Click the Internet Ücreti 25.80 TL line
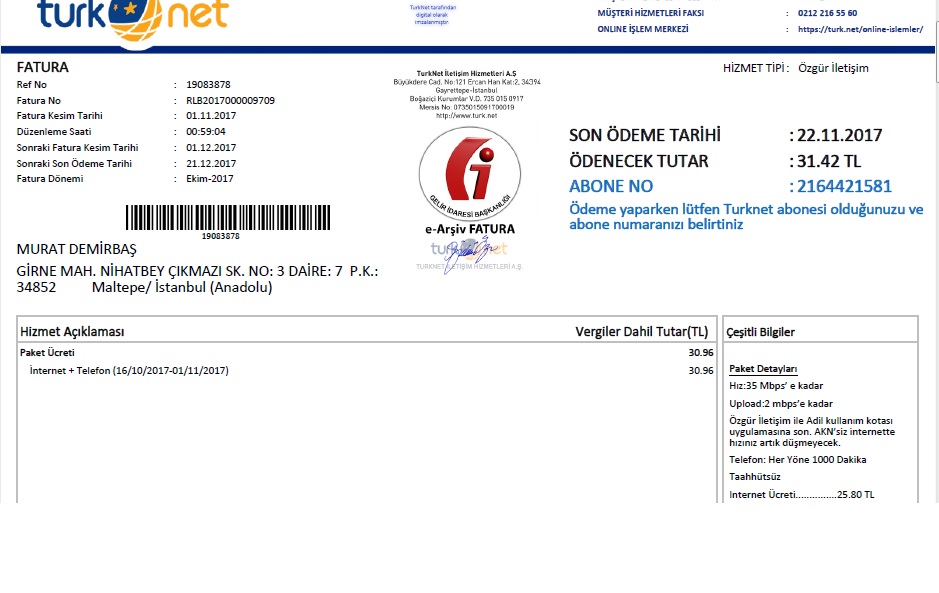The width and height of the screenshot is (939, 593). (x=802, y=495)
